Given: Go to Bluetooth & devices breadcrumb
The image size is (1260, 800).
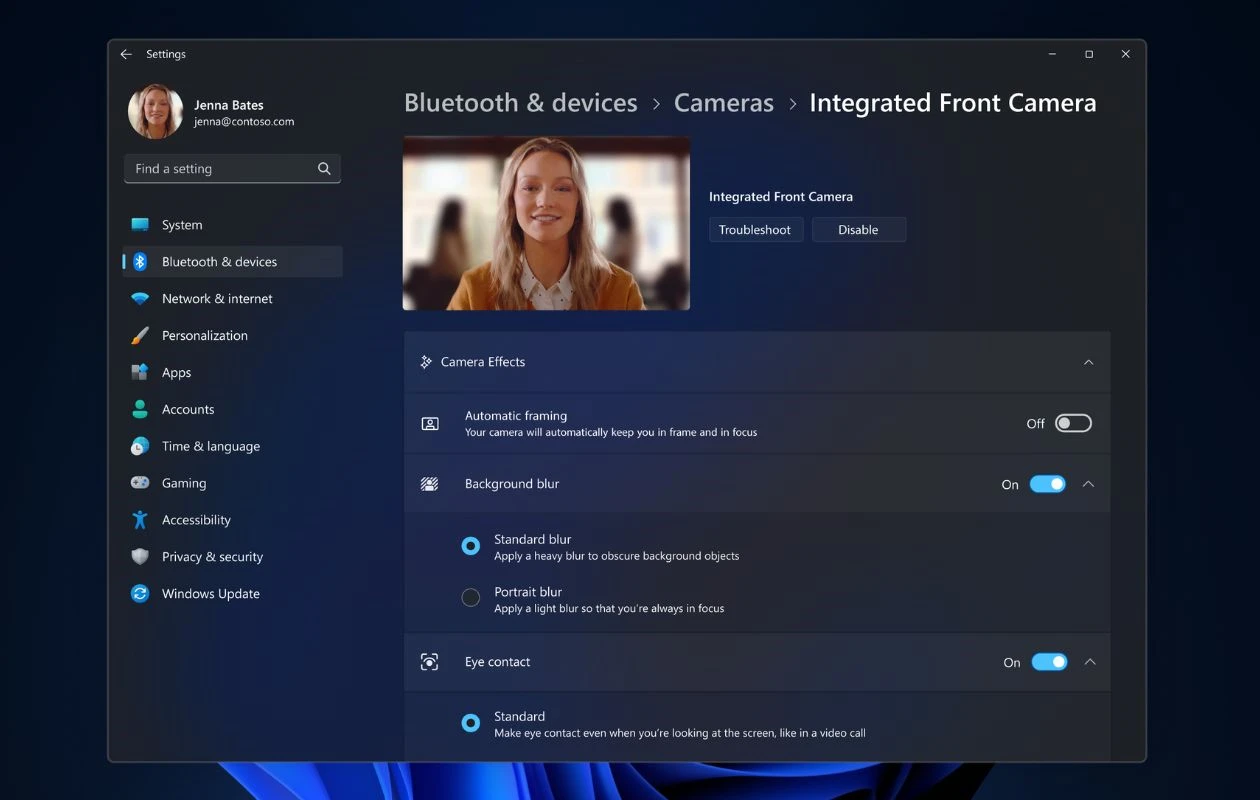Looking at the screenshot, I should pos(520,103).
